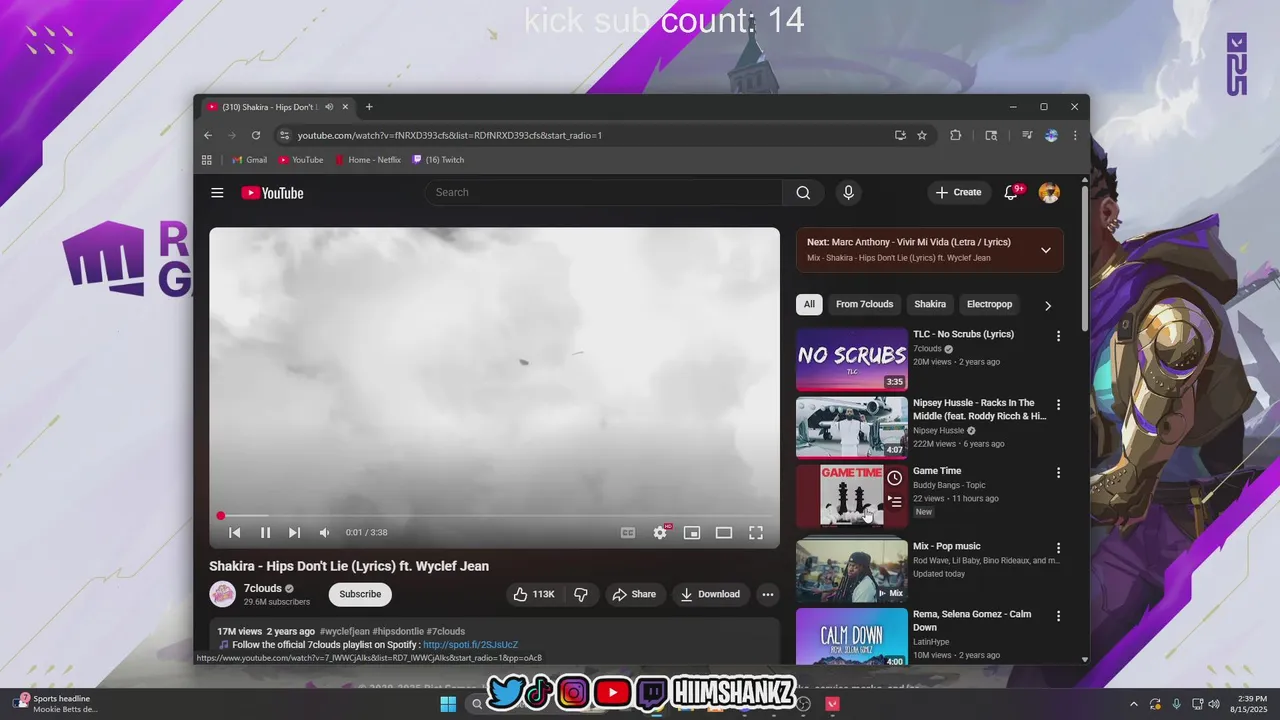Open YouTube notifications bell
Viewport: 1280px width, 720px height.
click(x=1011, y=193)
